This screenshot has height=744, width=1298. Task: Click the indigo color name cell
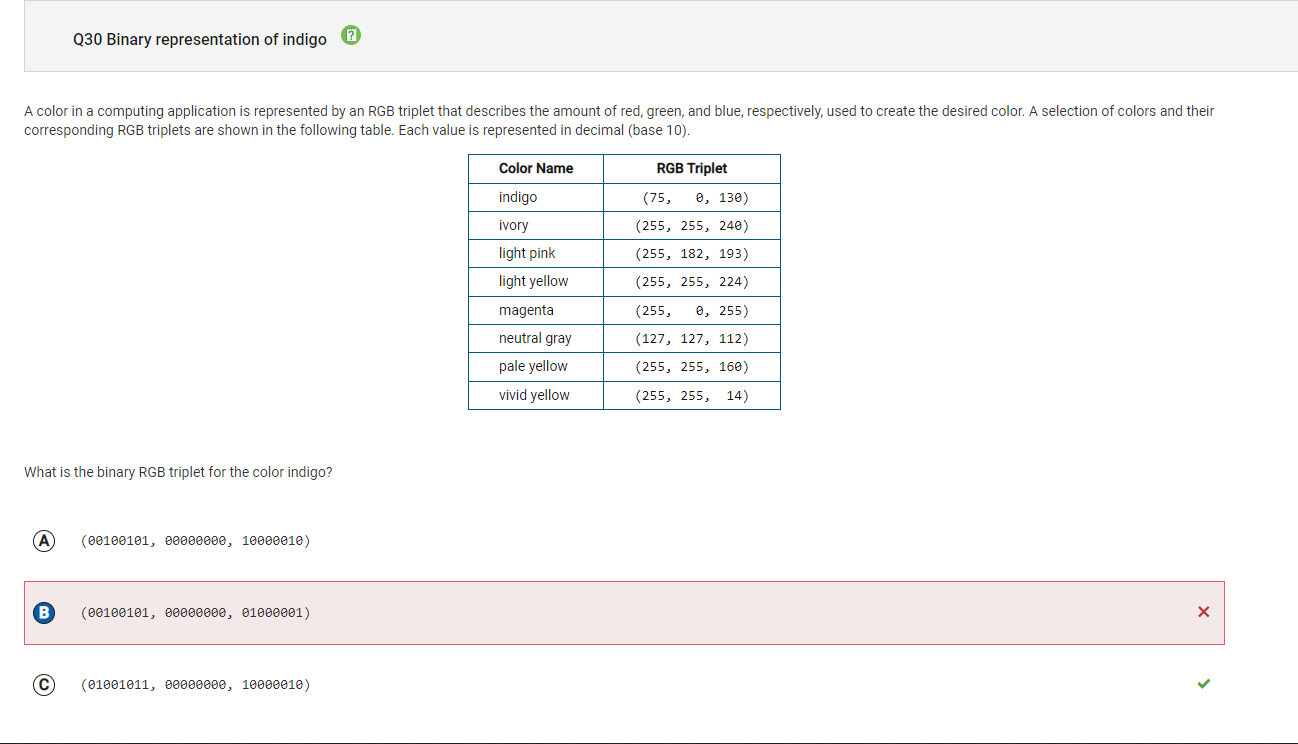coord(536,197)
